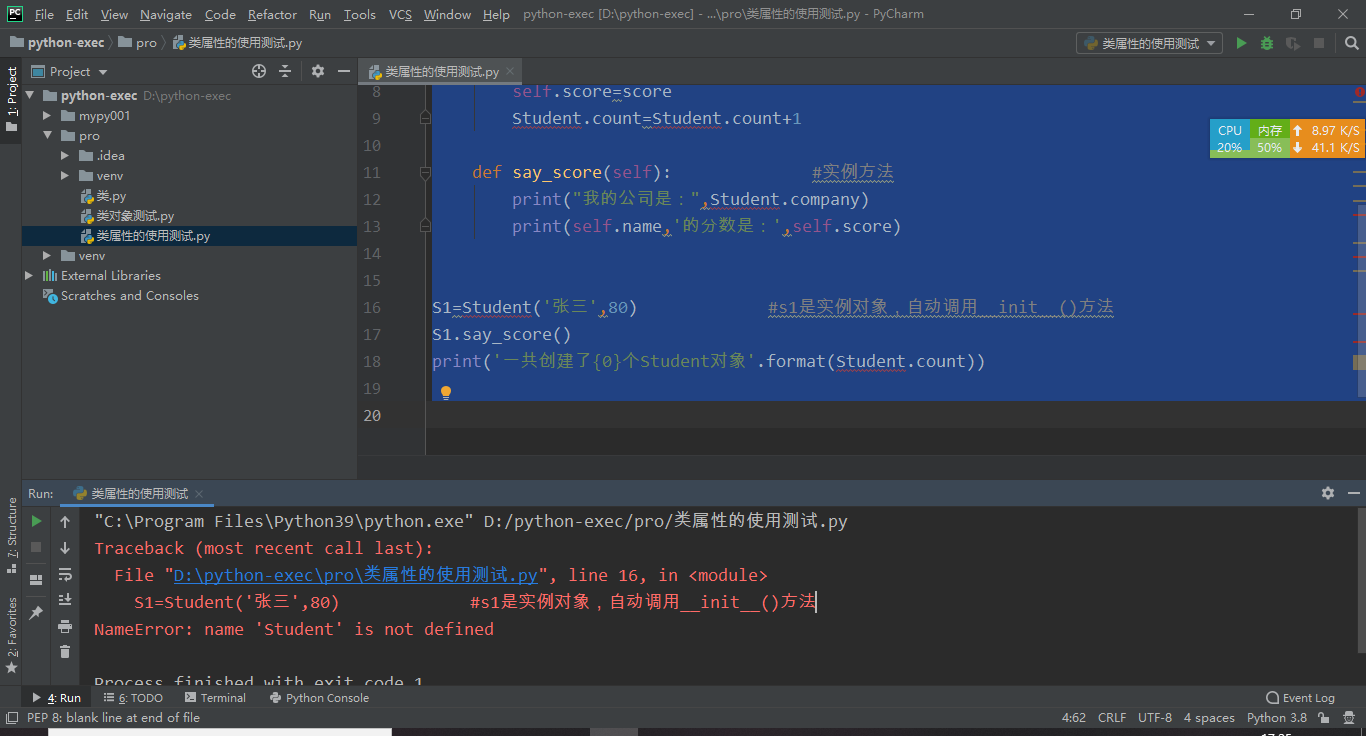Click the Run with Coverage toolbar icon

point(1293,43)
